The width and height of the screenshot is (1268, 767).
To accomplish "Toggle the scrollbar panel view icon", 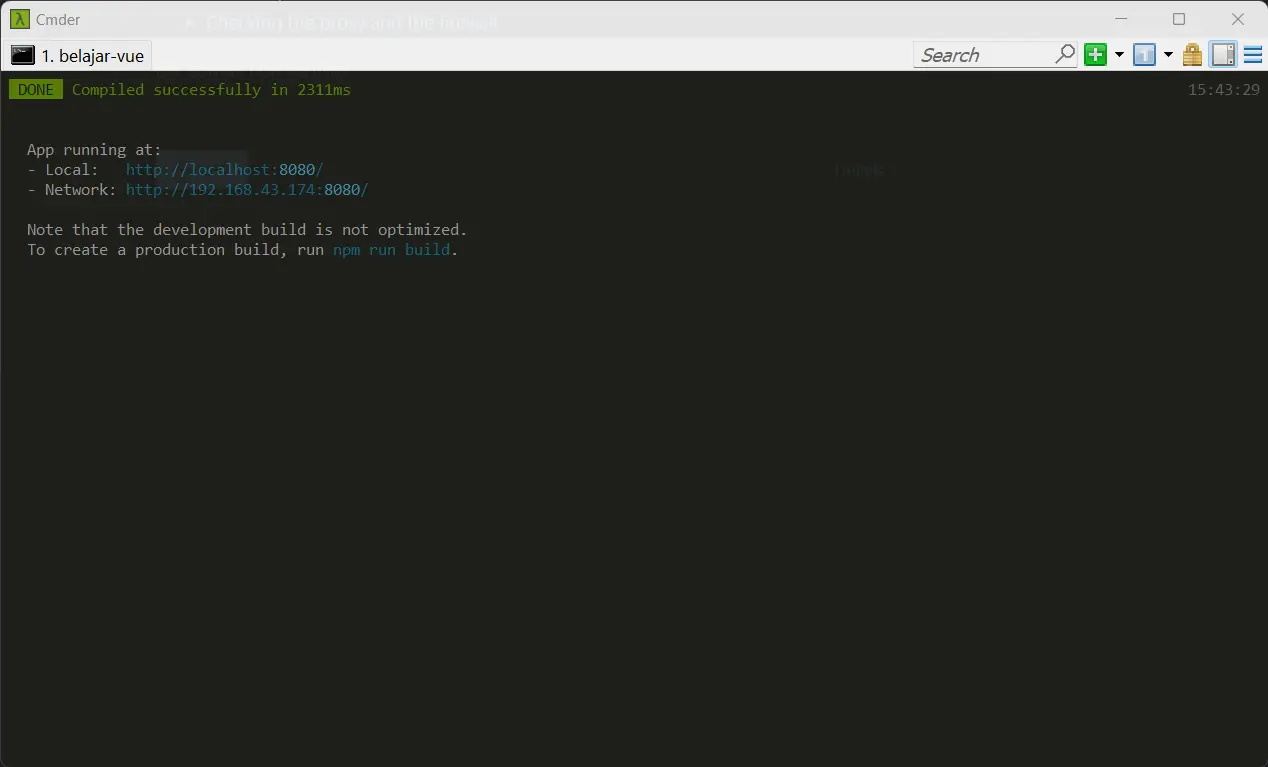I will pyautogui.click(x=1224, y=55).
